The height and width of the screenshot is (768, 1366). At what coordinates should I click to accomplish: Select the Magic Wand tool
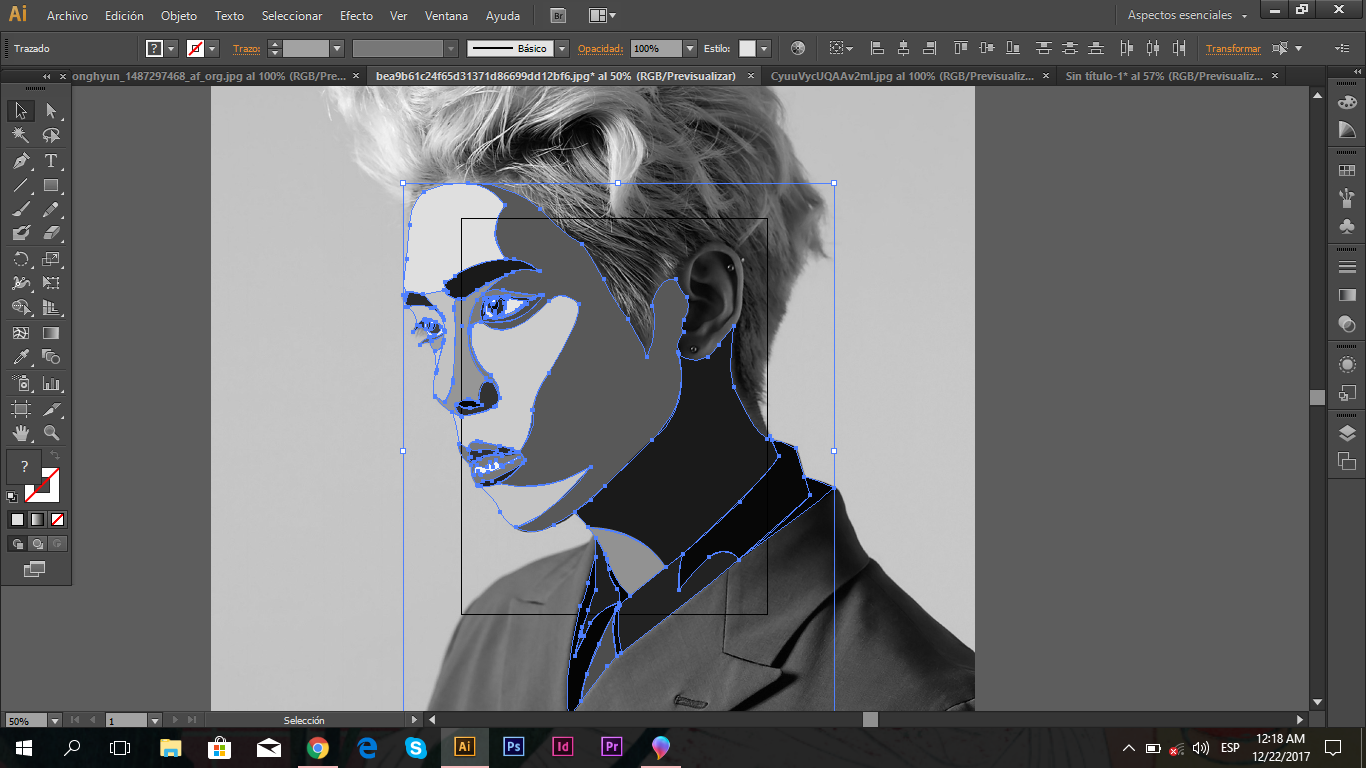[21, 136]
